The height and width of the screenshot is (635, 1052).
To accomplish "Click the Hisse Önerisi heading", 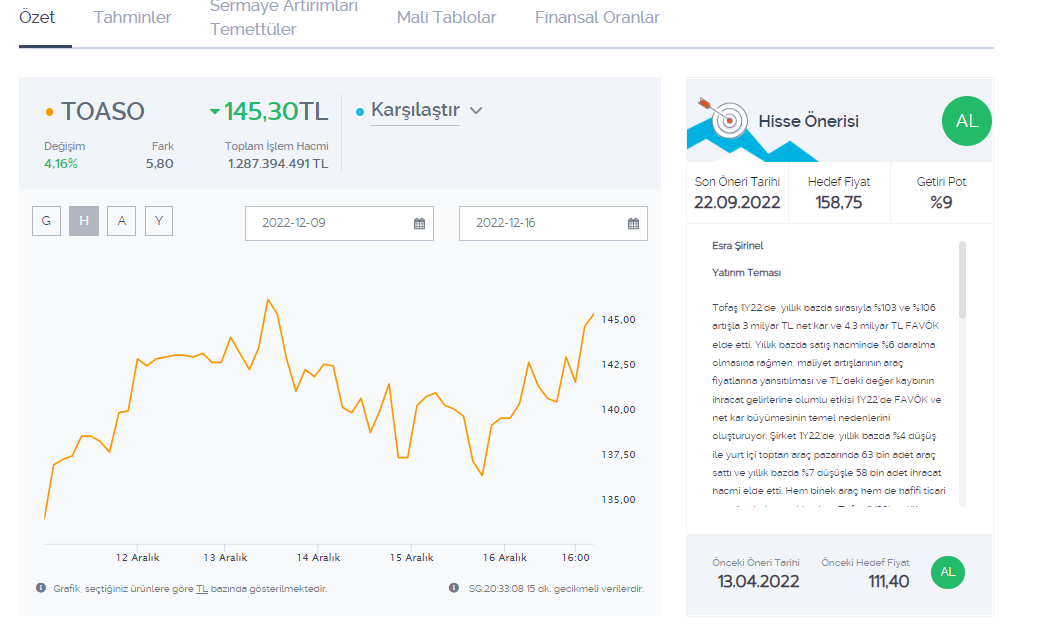I will [x=808, y=121].
